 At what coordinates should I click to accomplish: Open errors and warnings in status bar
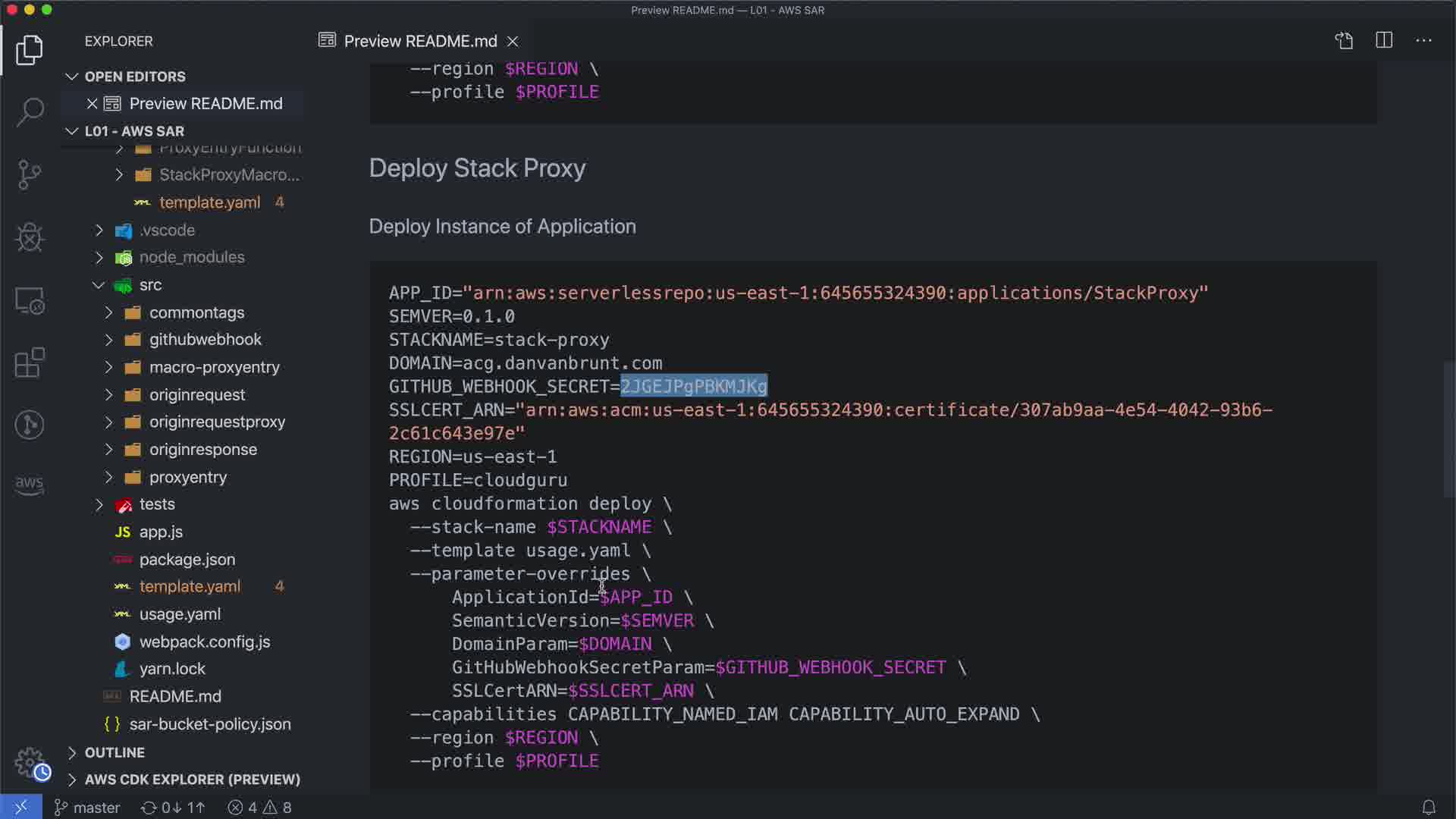(x=259, y=808)
